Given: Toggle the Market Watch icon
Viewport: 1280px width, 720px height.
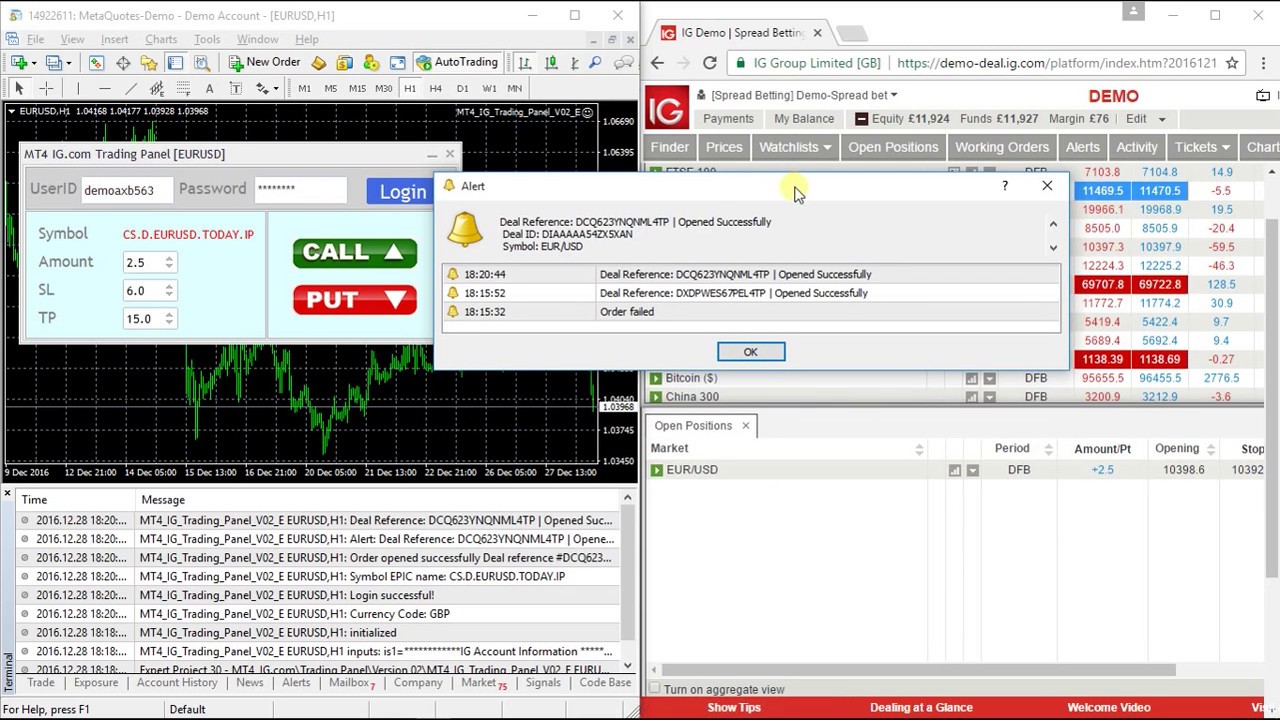Looking at the screenshot, I should click(96, 62).
